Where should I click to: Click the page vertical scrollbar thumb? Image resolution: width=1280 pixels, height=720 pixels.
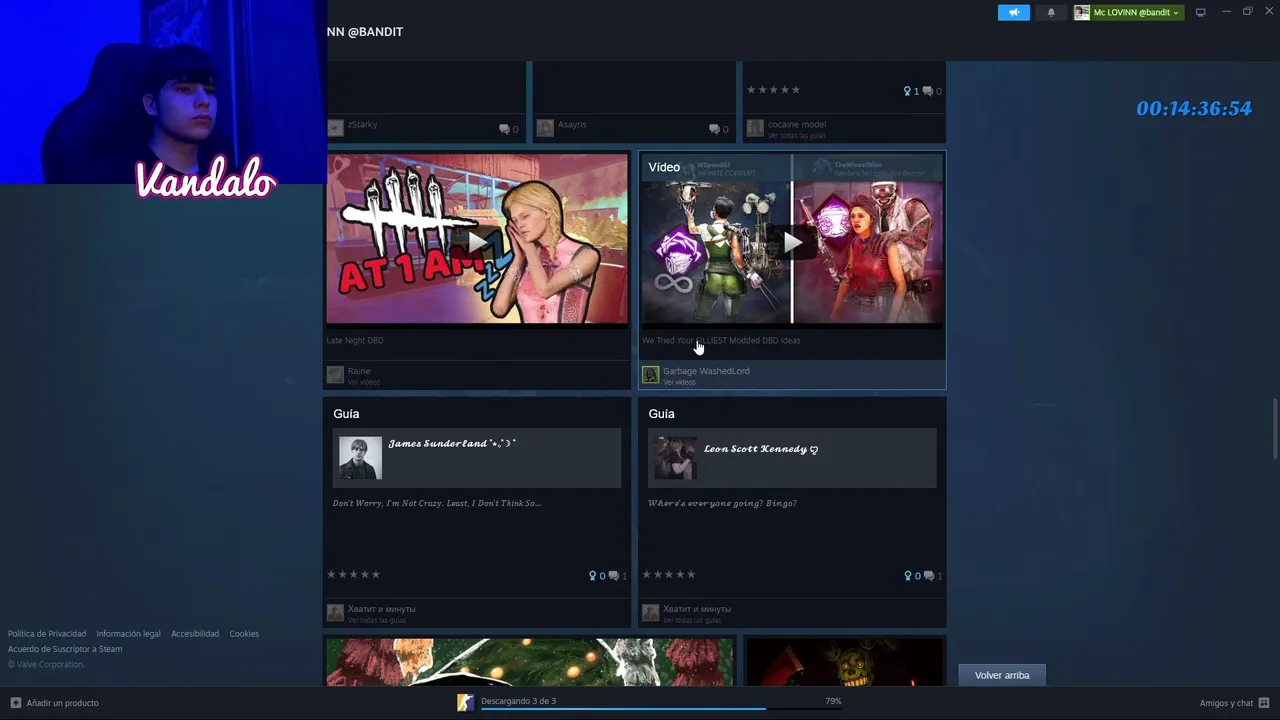tap(1274, 428)
